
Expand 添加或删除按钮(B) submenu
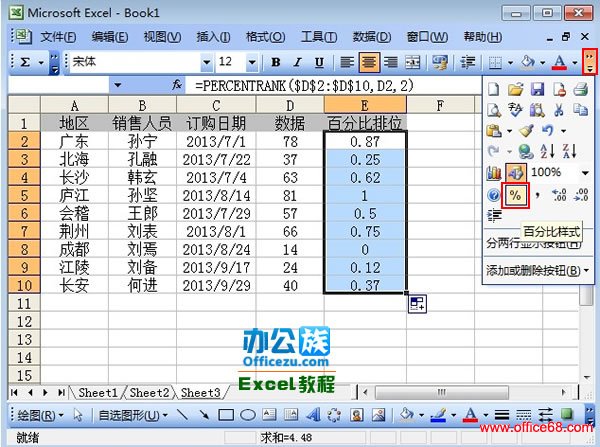coord(538,271)
